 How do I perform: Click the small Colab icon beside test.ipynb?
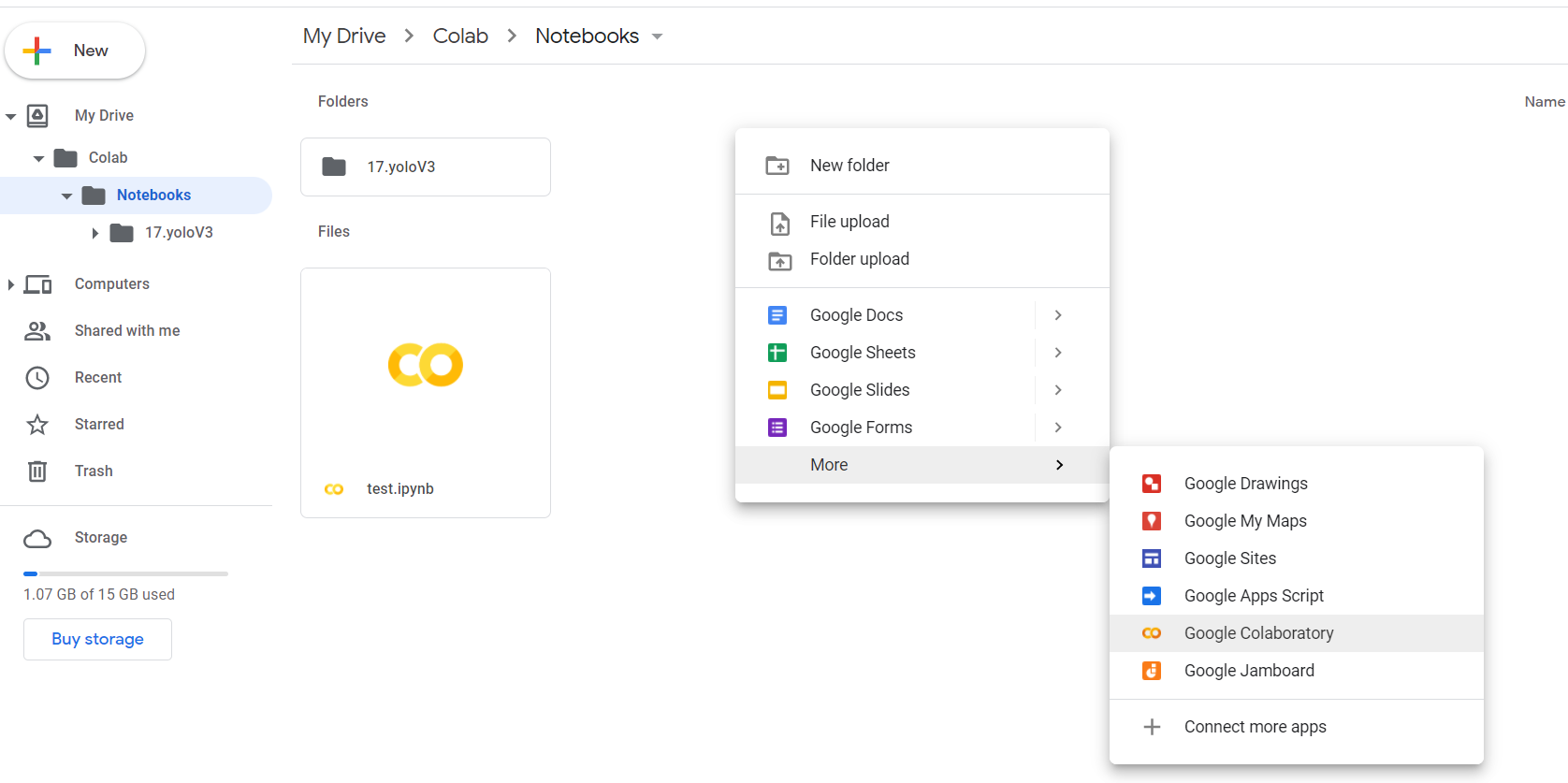(334, 489)
